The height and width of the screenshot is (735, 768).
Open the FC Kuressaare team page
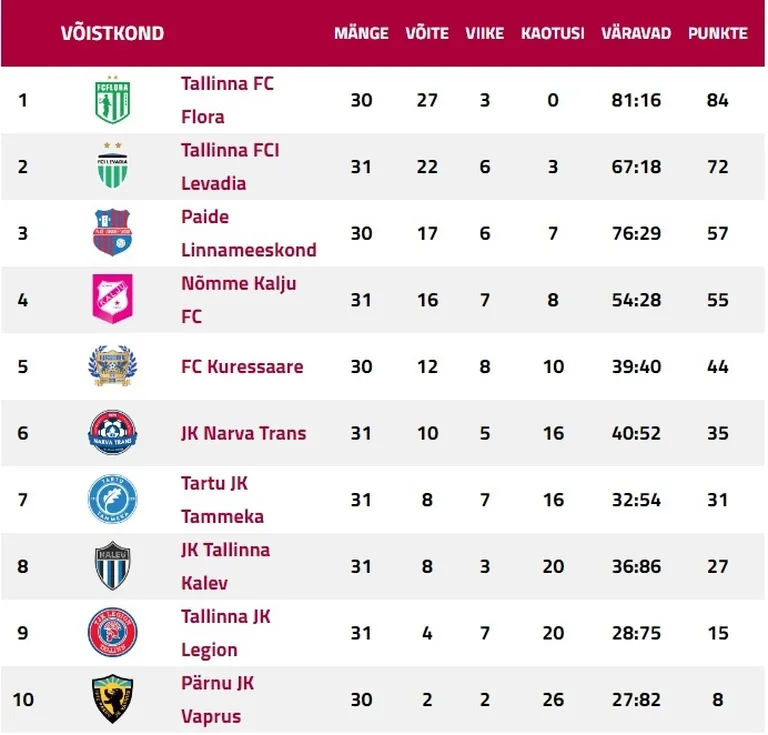point(242,366)
